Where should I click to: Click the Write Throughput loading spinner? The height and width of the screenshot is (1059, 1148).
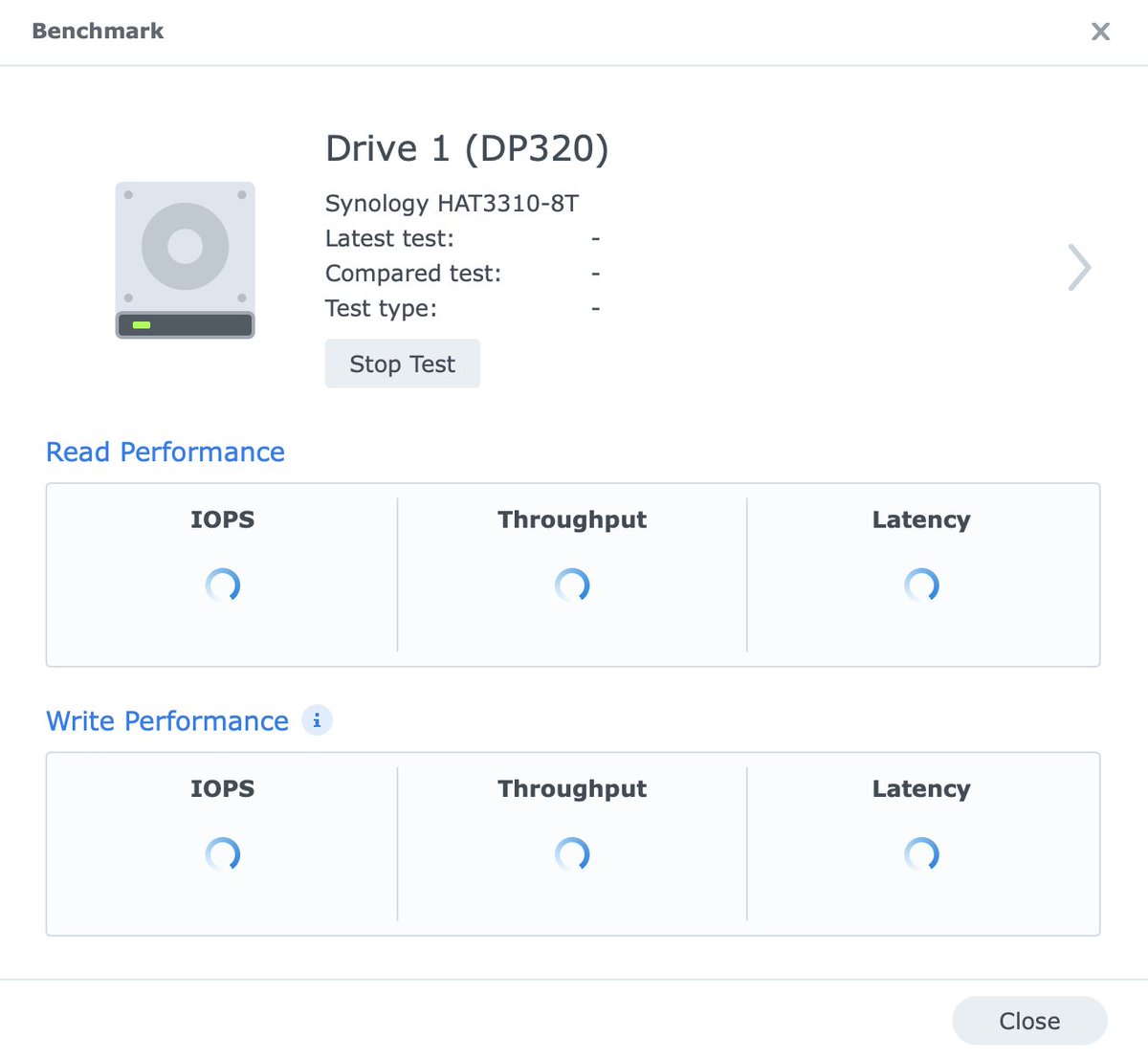(572, 854)
